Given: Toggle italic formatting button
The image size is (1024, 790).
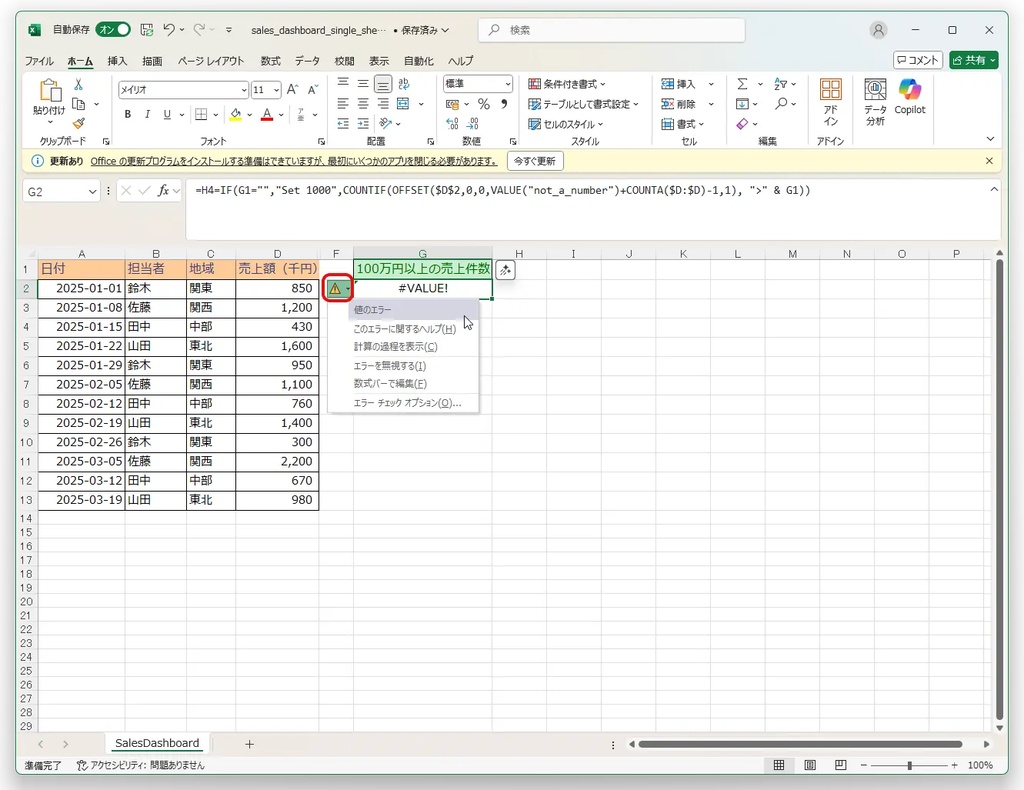Looking at the screenshot, I should 147,114.
